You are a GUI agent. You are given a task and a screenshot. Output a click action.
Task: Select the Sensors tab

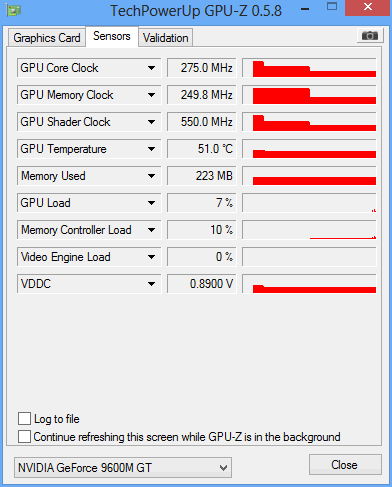pos(112,36)
